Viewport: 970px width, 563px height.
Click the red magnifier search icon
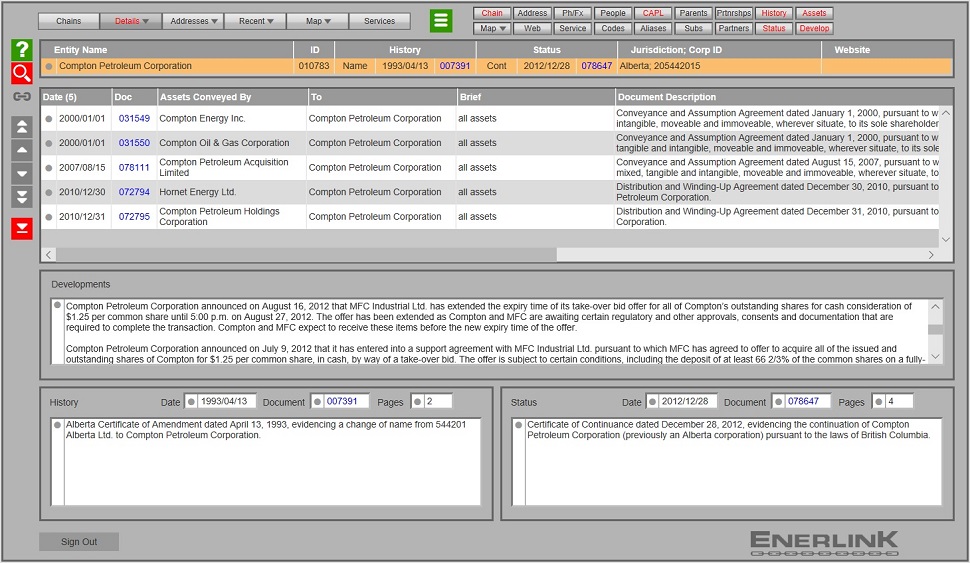pos(22,73)
